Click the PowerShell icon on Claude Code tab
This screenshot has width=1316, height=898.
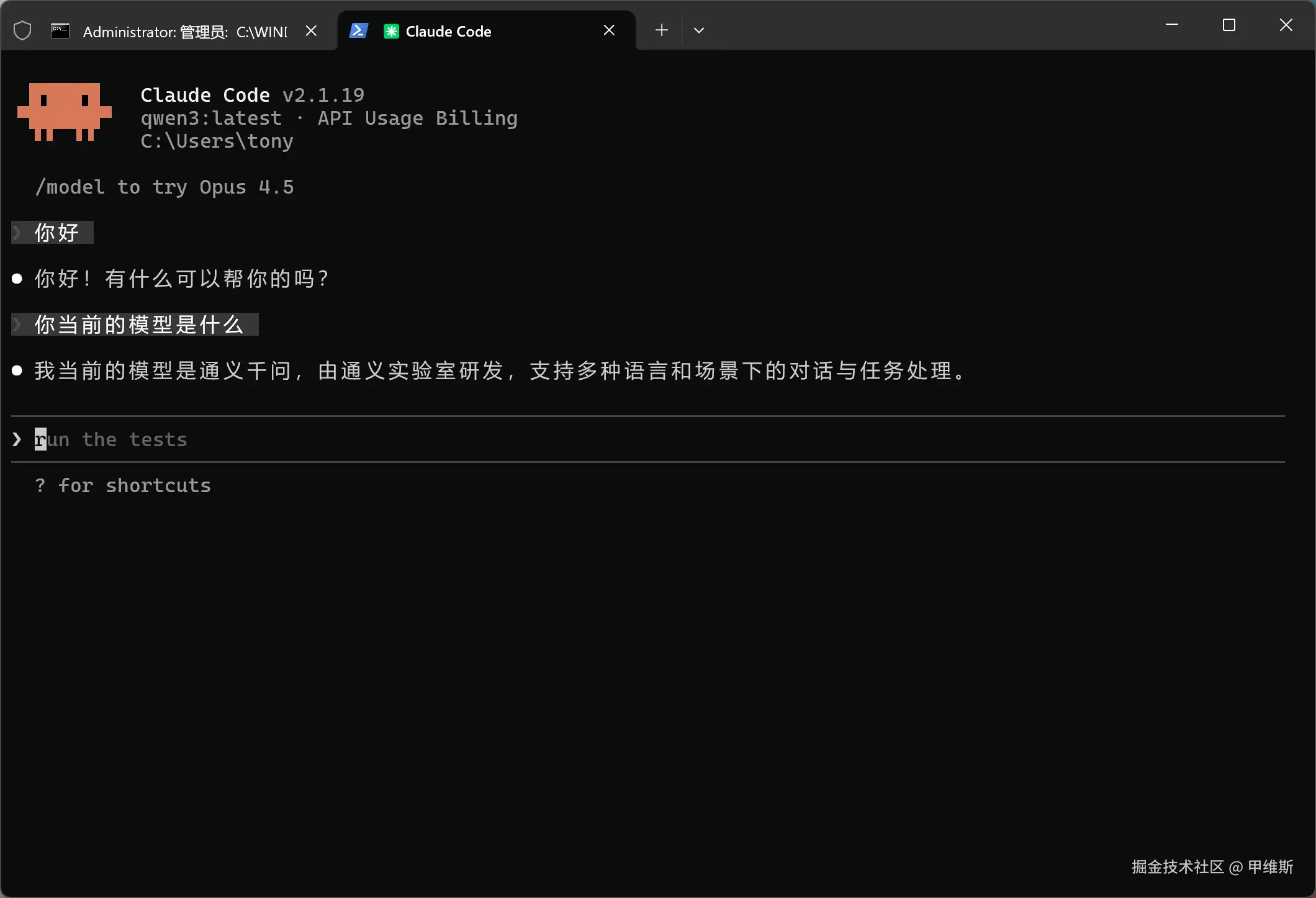[358, 30]
